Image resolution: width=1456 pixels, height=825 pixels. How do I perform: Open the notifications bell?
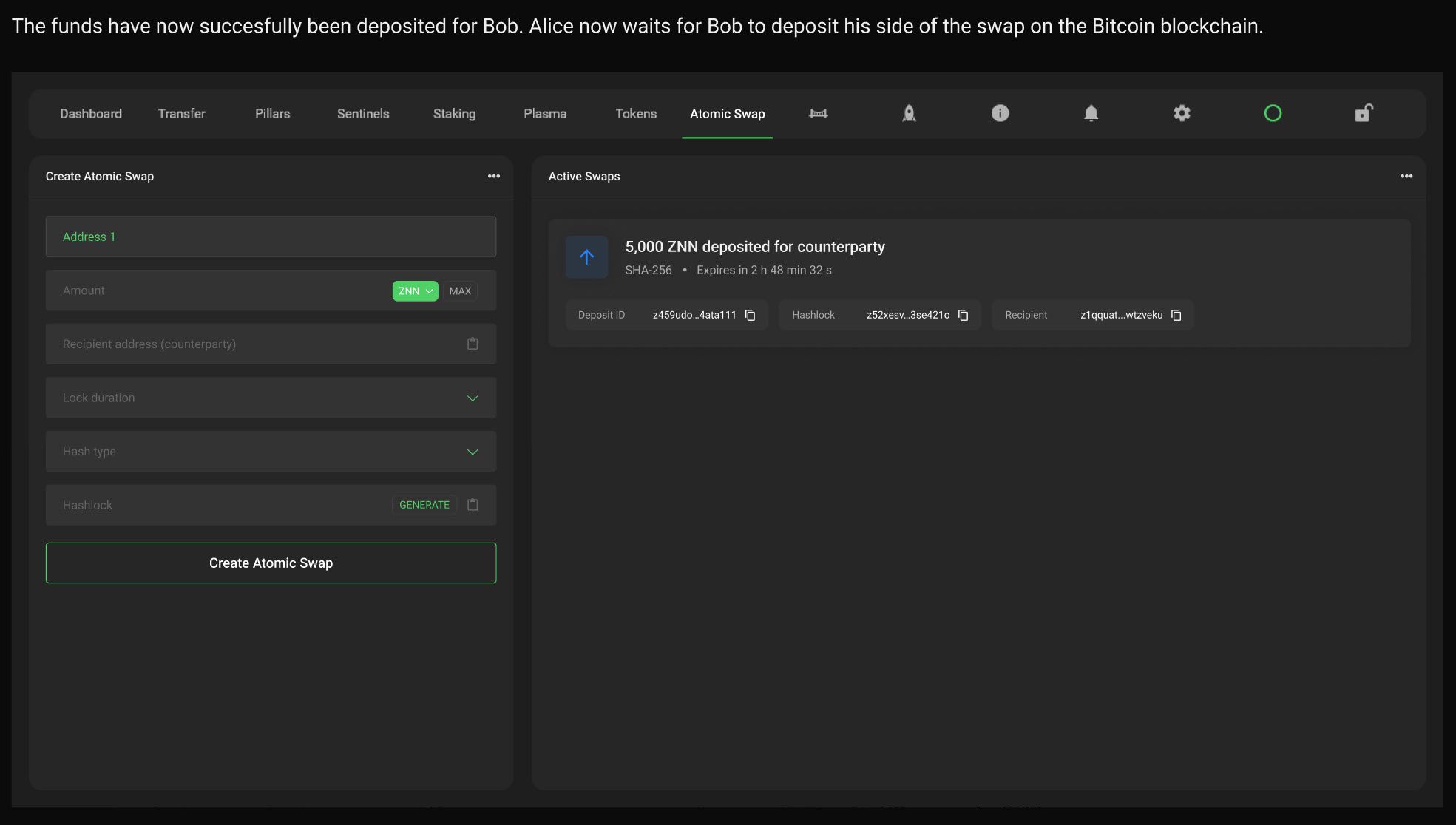1091,113
